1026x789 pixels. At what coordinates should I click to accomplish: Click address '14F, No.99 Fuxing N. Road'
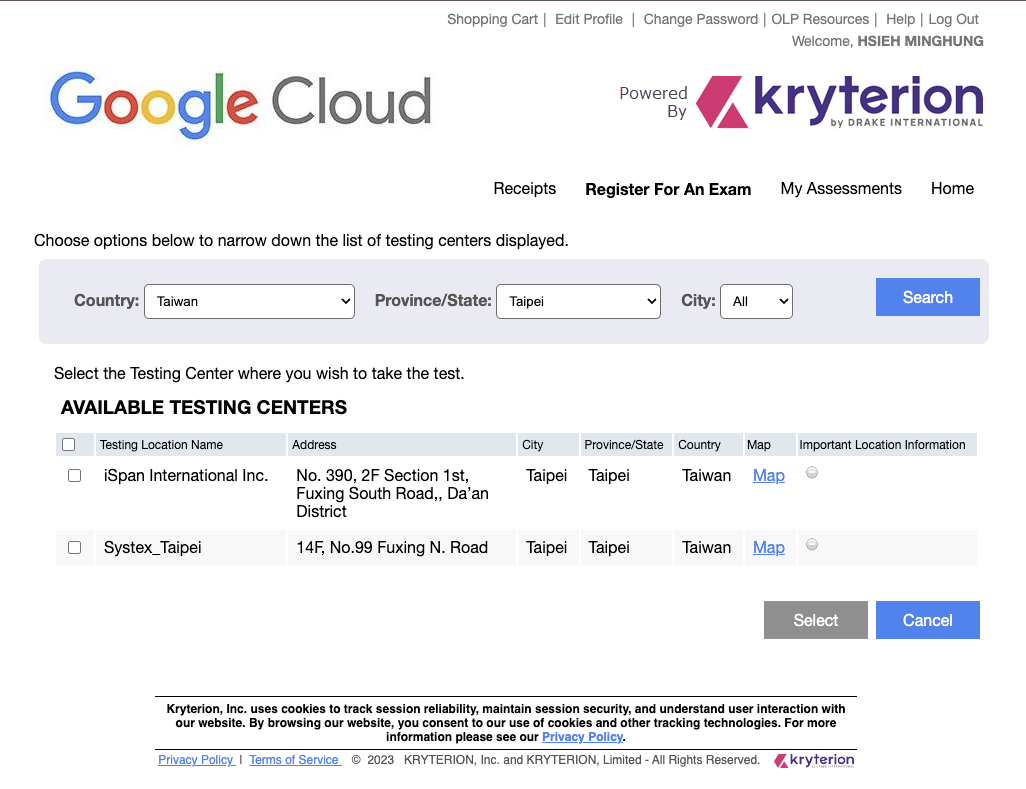(392, 548)
